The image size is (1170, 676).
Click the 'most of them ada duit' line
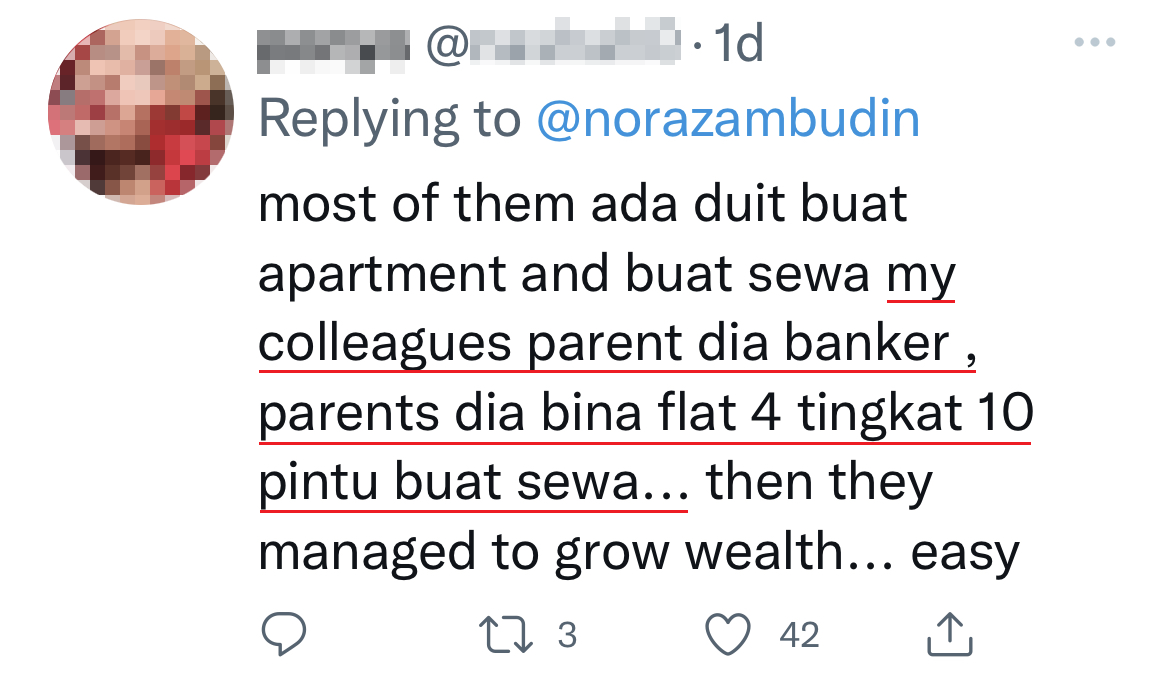pyautogui.click(x=582, y=204)
